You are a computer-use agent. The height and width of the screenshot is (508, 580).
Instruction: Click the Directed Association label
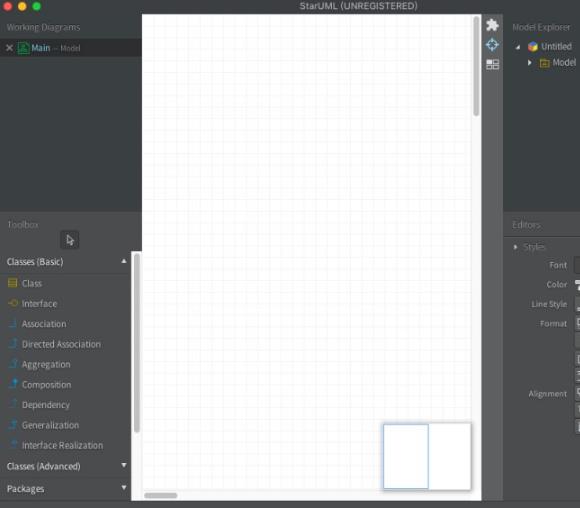coord(61,344)
